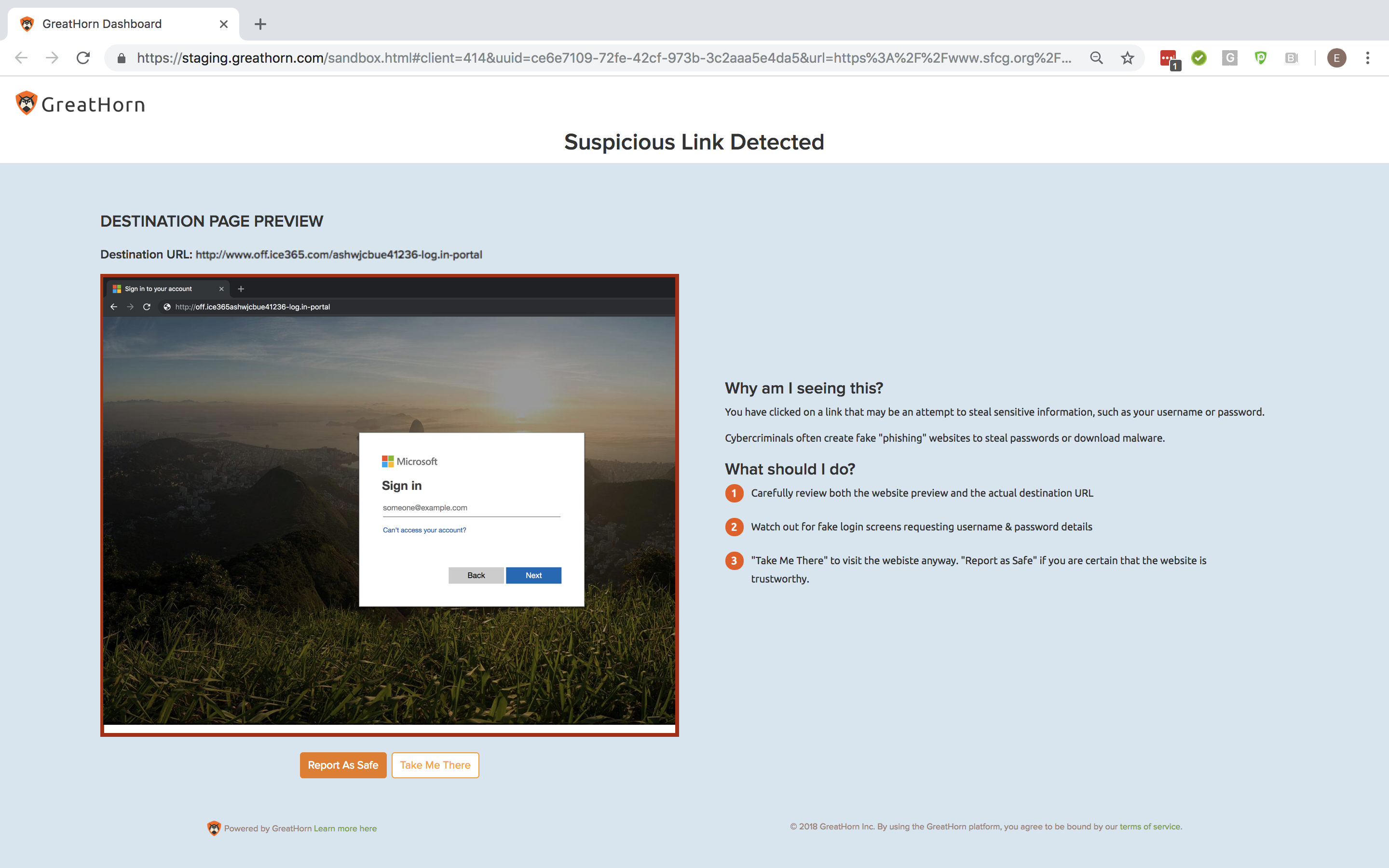Click the 'Watch out for fake login screens' text
Image resolution: width=1389 pixels, height=868 pixels.
point(922,527)
